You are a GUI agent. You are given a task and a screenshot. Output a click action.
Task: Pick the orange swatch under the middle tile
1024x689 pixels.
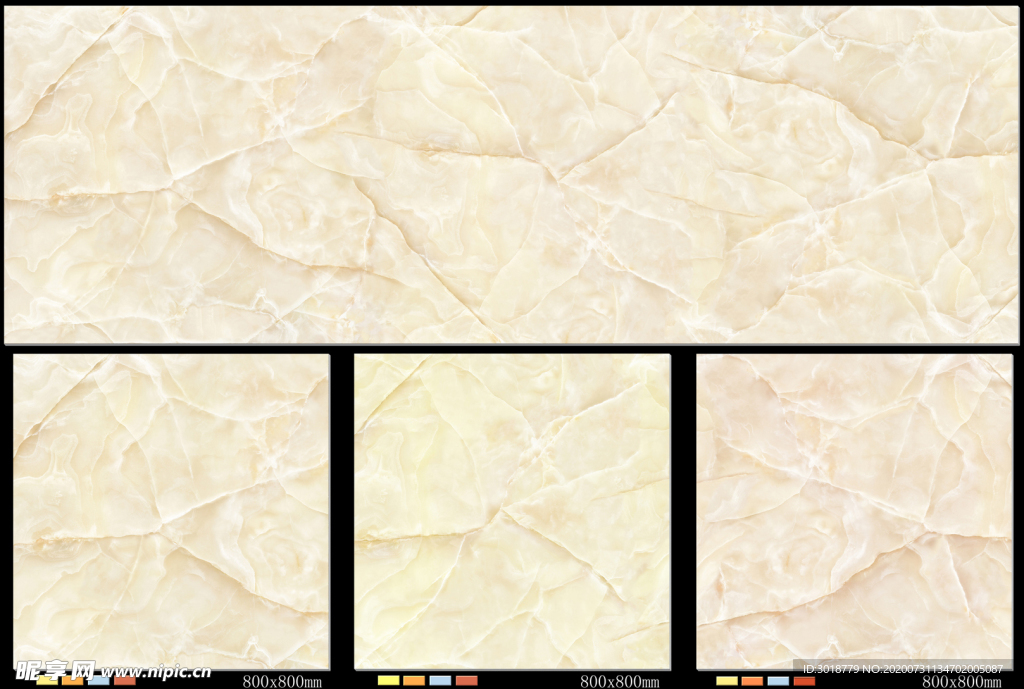tap(414, 681)
